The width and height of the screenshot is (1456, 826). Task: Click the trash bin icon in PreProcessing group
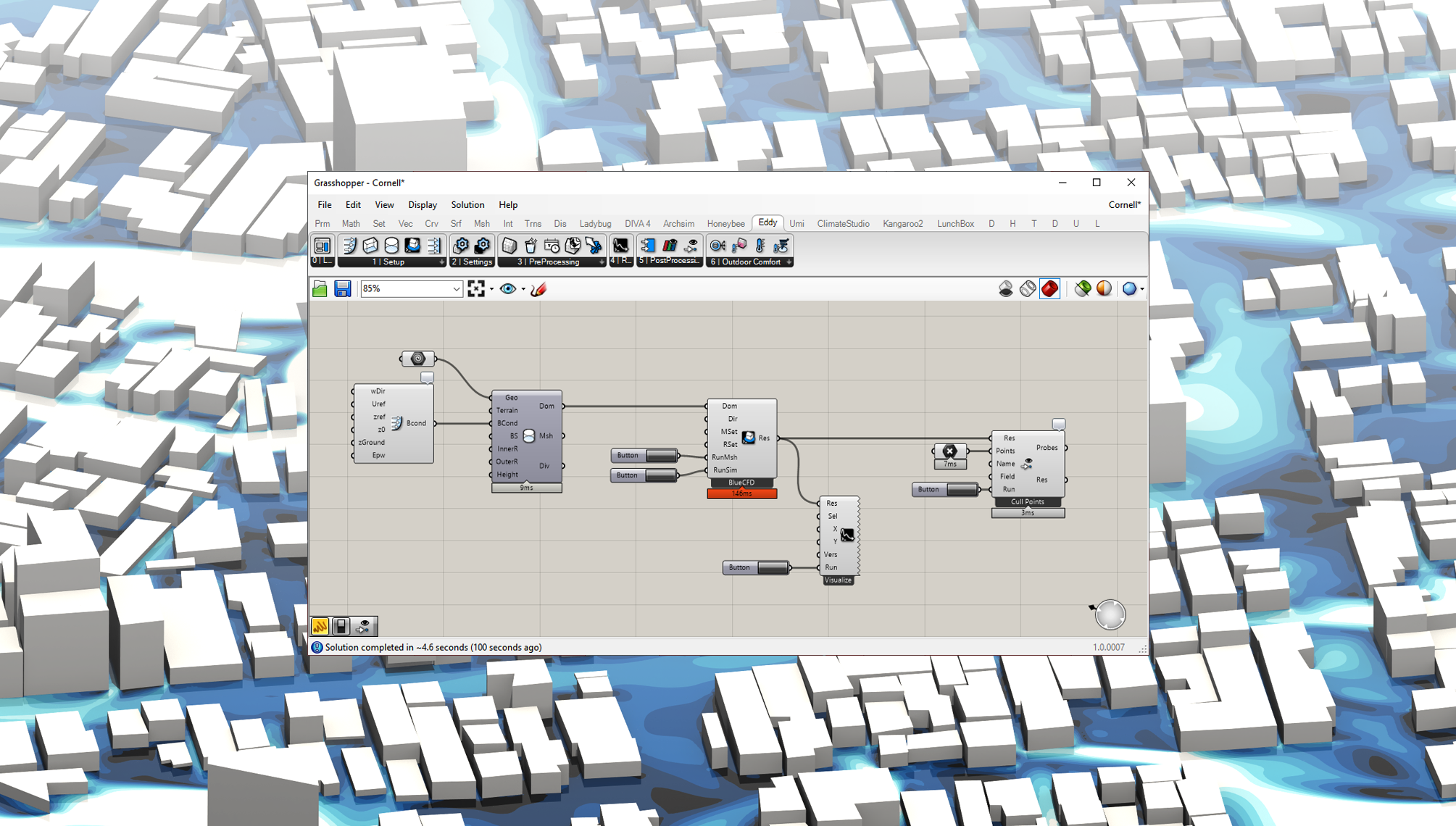pos(531,246)
